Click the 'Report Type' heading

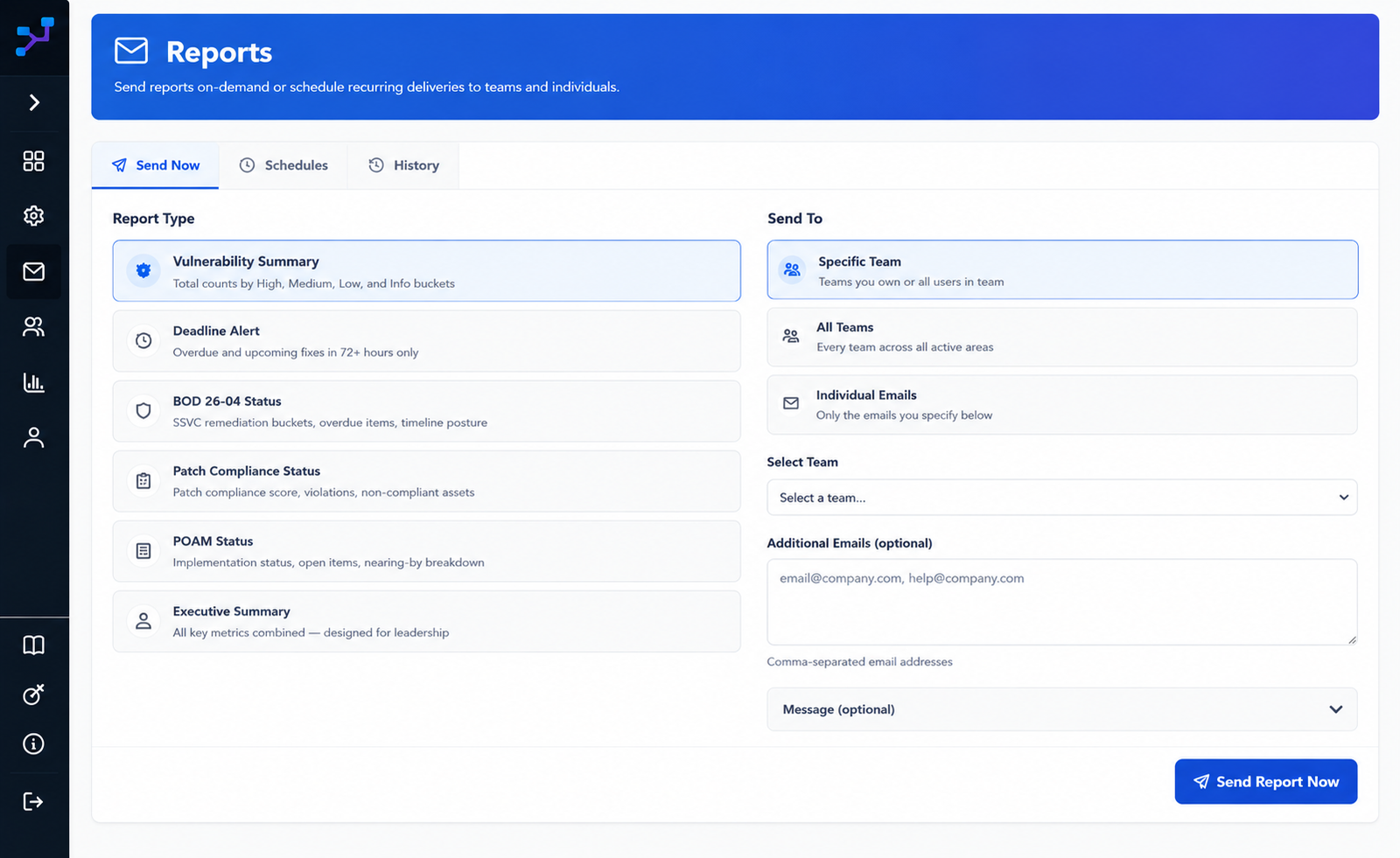[154, 219]
